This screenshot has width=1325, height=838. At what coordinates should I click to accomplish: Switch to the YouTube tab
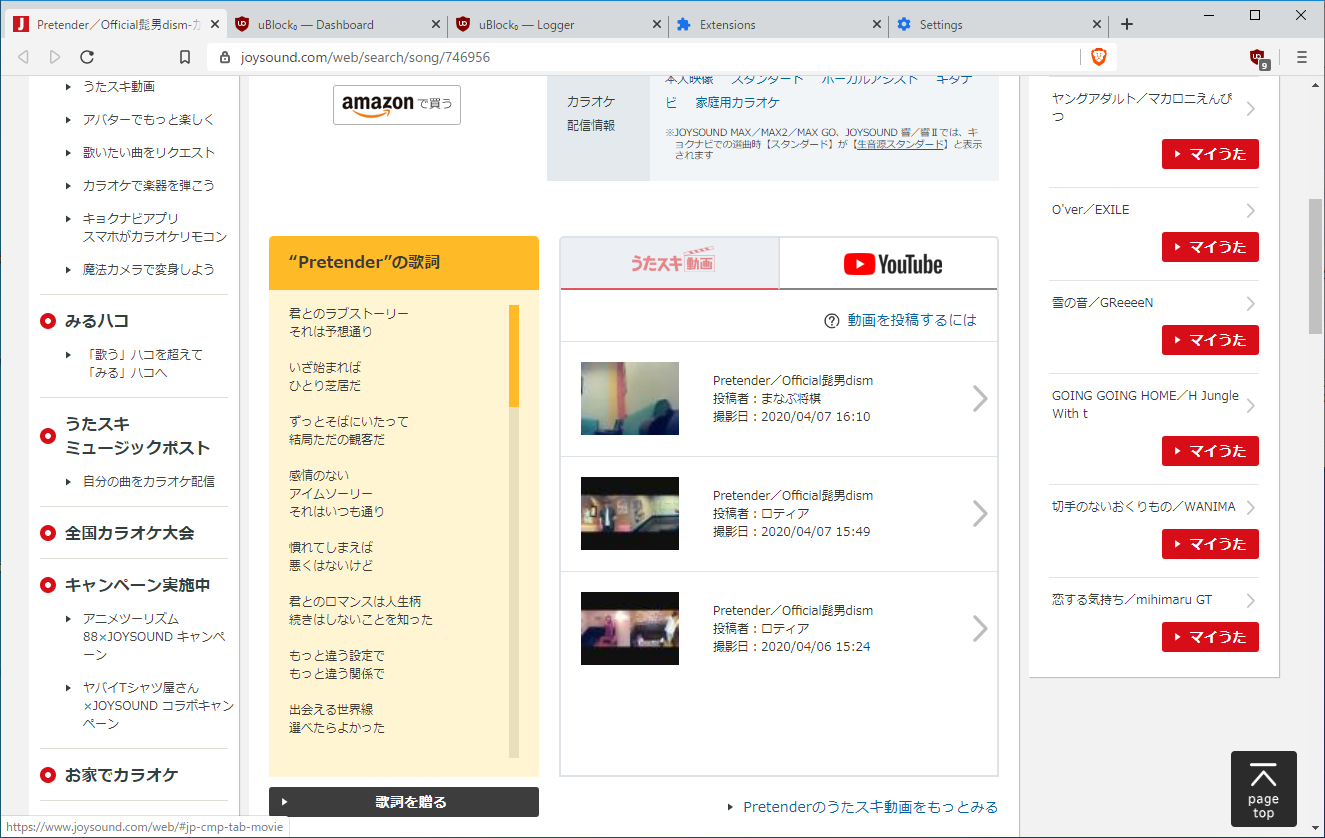coord(888,264)
